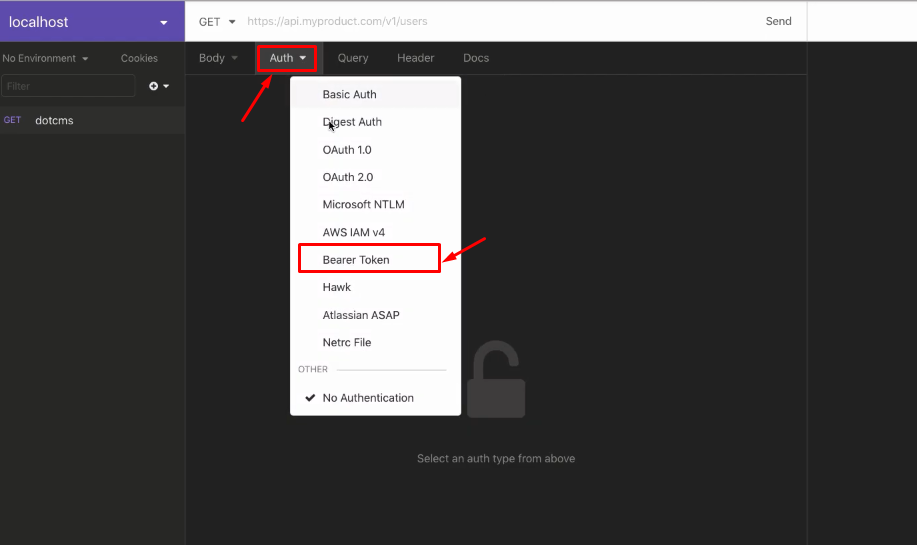Switch to the Query tab
The height and width of the screenshot is (545, 917).
click(x=352, y=58)
